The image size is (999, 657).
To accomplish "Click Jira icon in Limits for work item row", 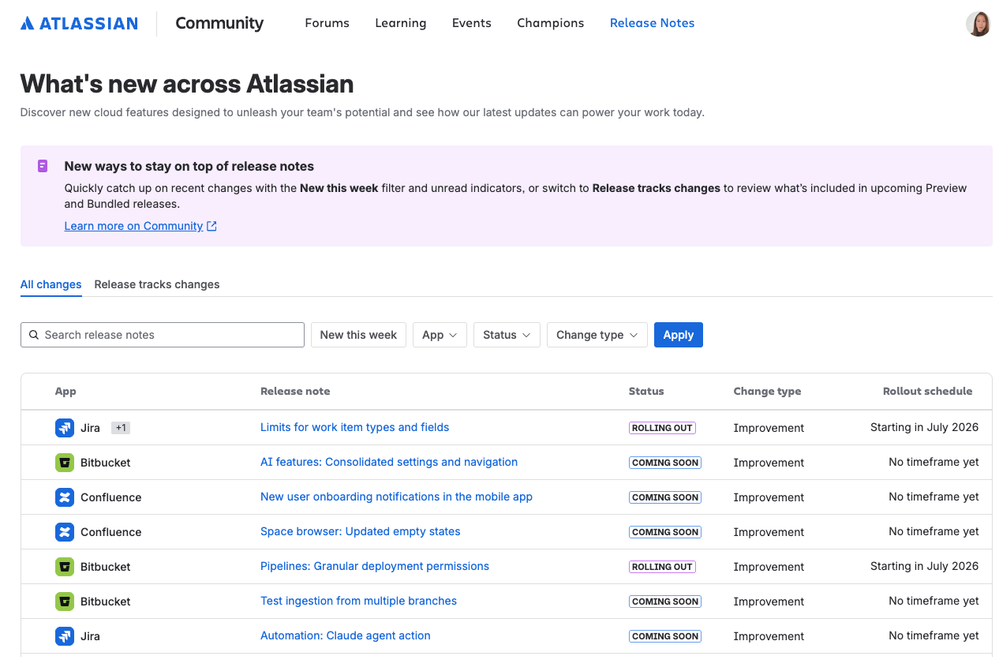I will (x=64, y=428).
